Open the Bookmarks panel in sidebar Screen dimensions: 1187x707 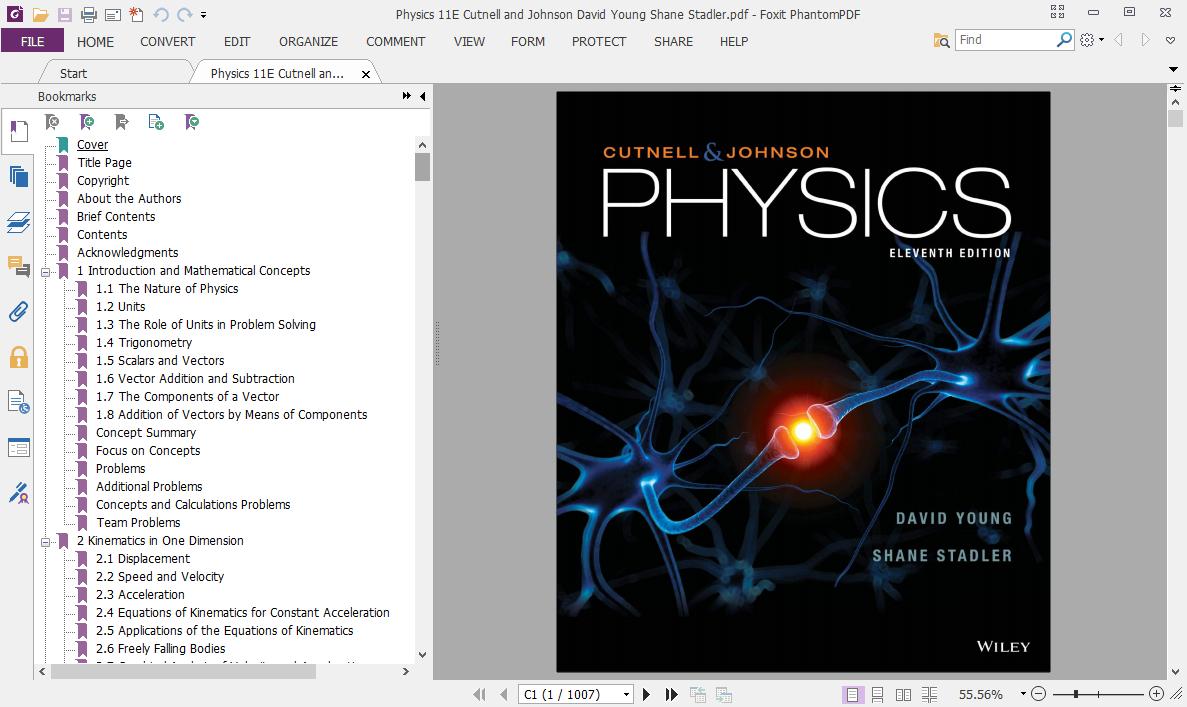(x=18, y=131)
